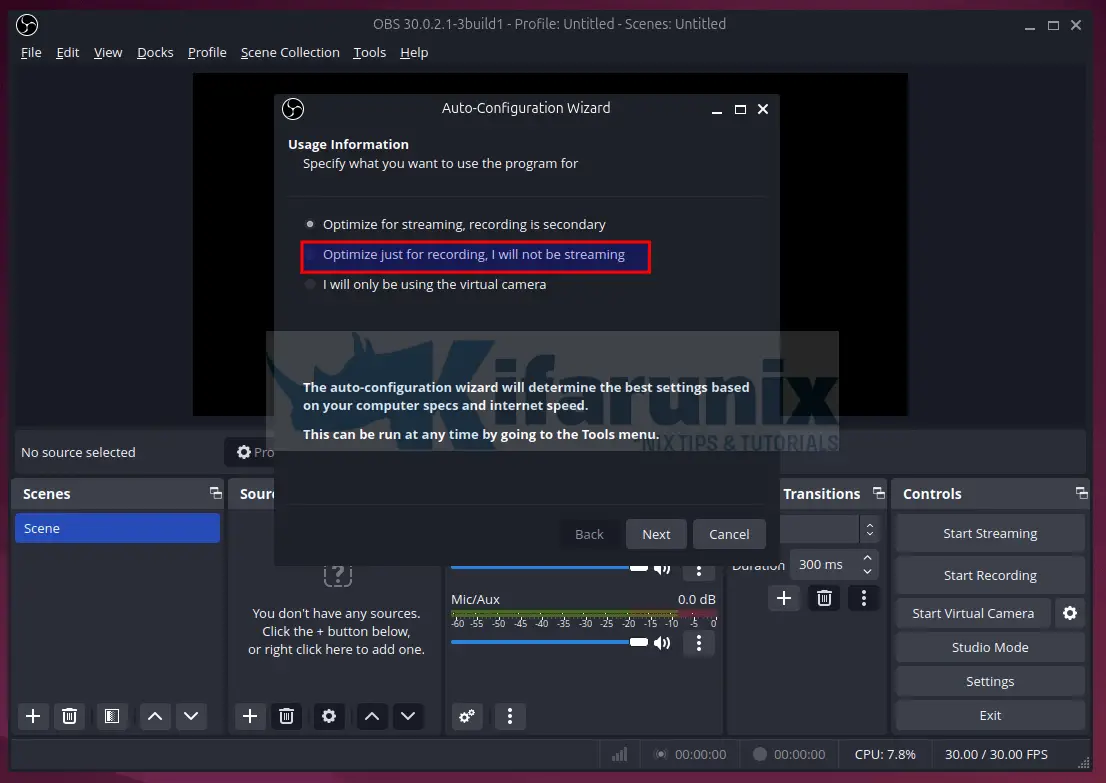Viewport: 1106px width, 783px height.
Task: Open Mic/Aux three-dot options menu
Action: pos(699,643)
